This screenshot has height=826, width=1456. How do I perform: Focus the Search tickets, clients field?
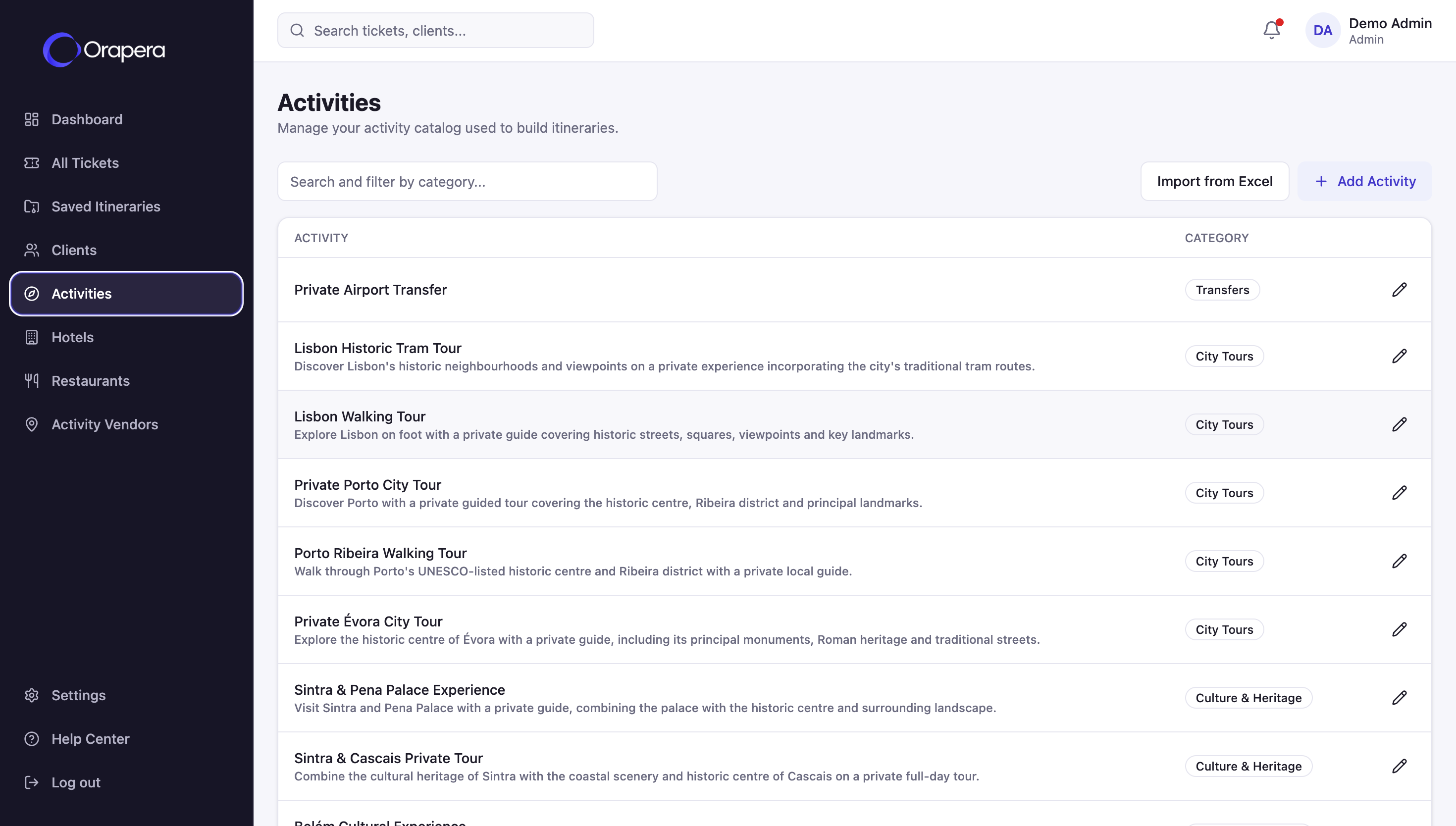coord(436,31)
